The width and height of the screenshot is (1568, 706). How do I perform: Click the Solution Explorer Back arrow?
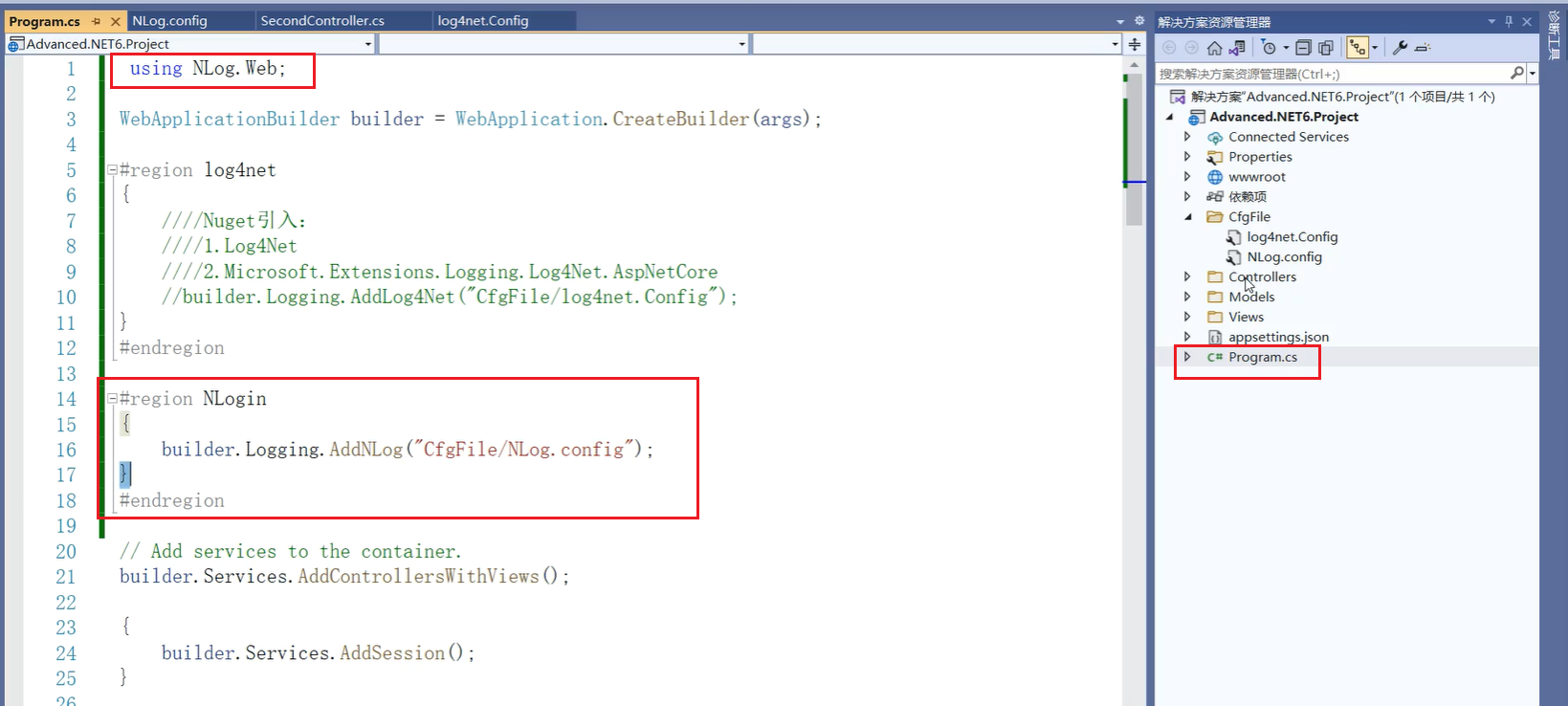click(1169, 48)
